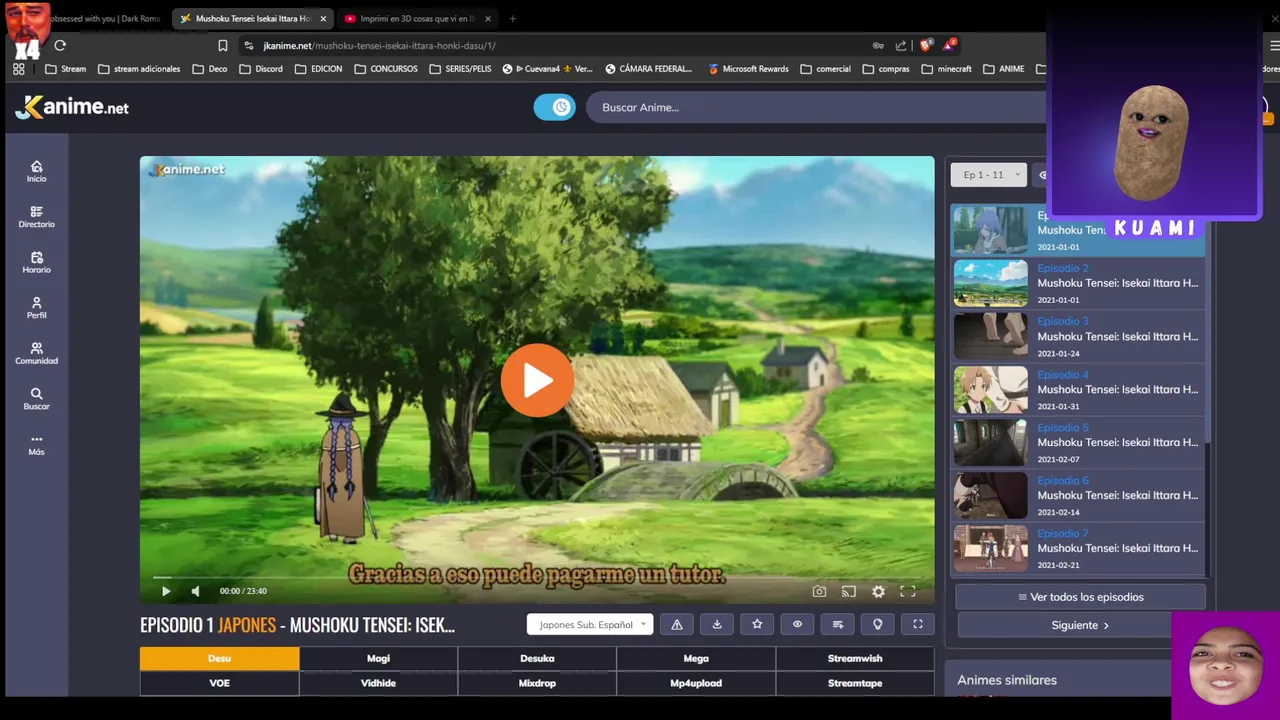Report a problem with the warning icon

click(x=677, y=624)
